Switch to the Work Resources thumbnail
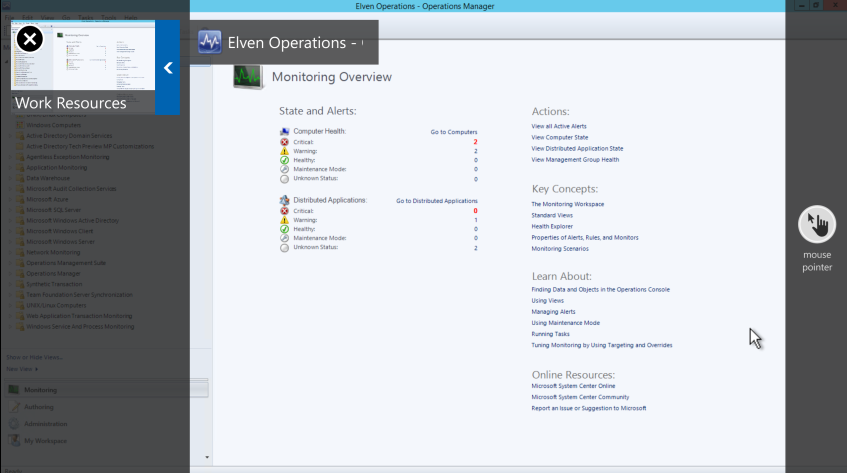 83,67
